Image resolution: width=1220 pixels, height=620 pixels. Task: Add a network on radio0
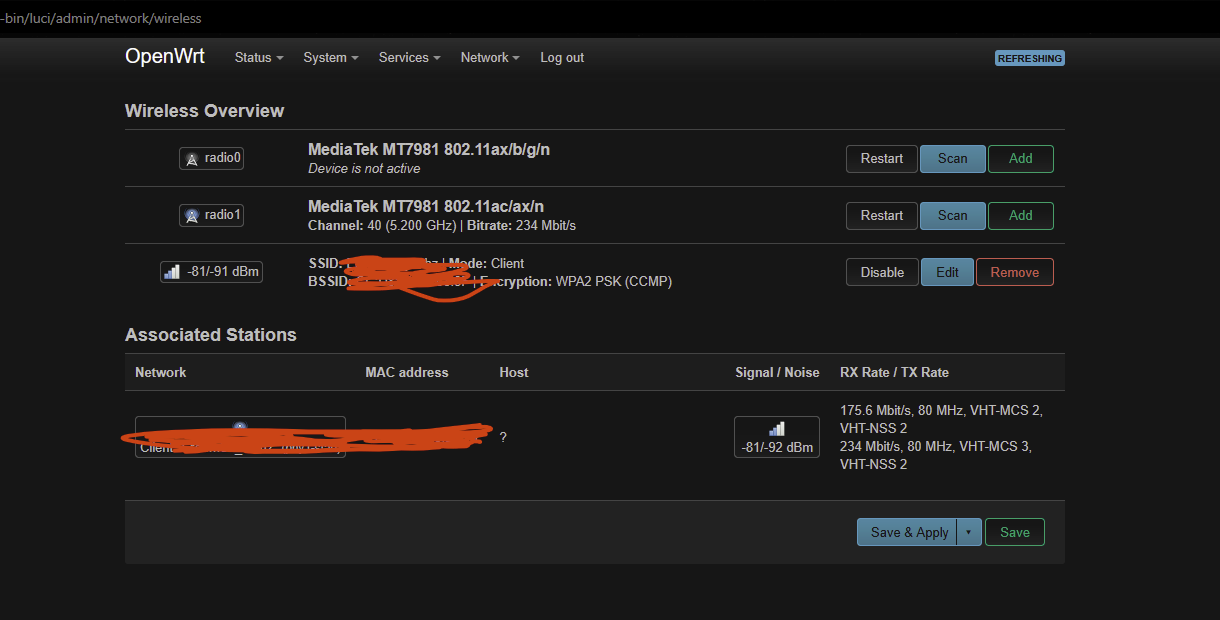tap(1021, 159)
